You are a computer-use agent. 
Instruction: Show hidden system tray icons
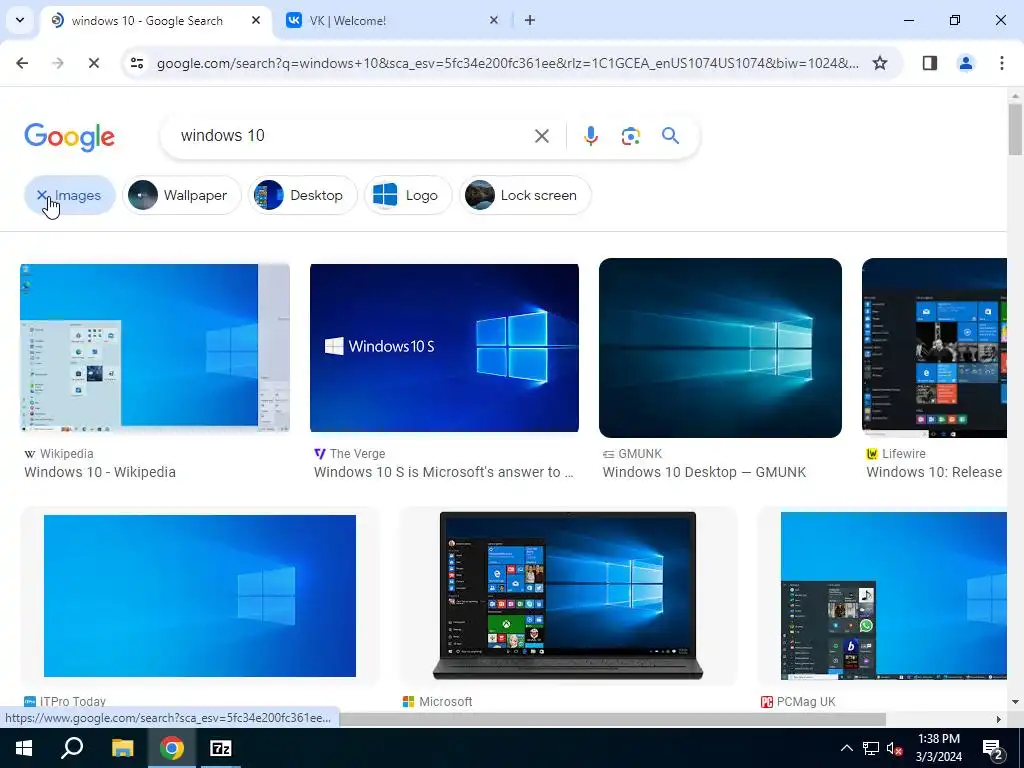(846, 748)
